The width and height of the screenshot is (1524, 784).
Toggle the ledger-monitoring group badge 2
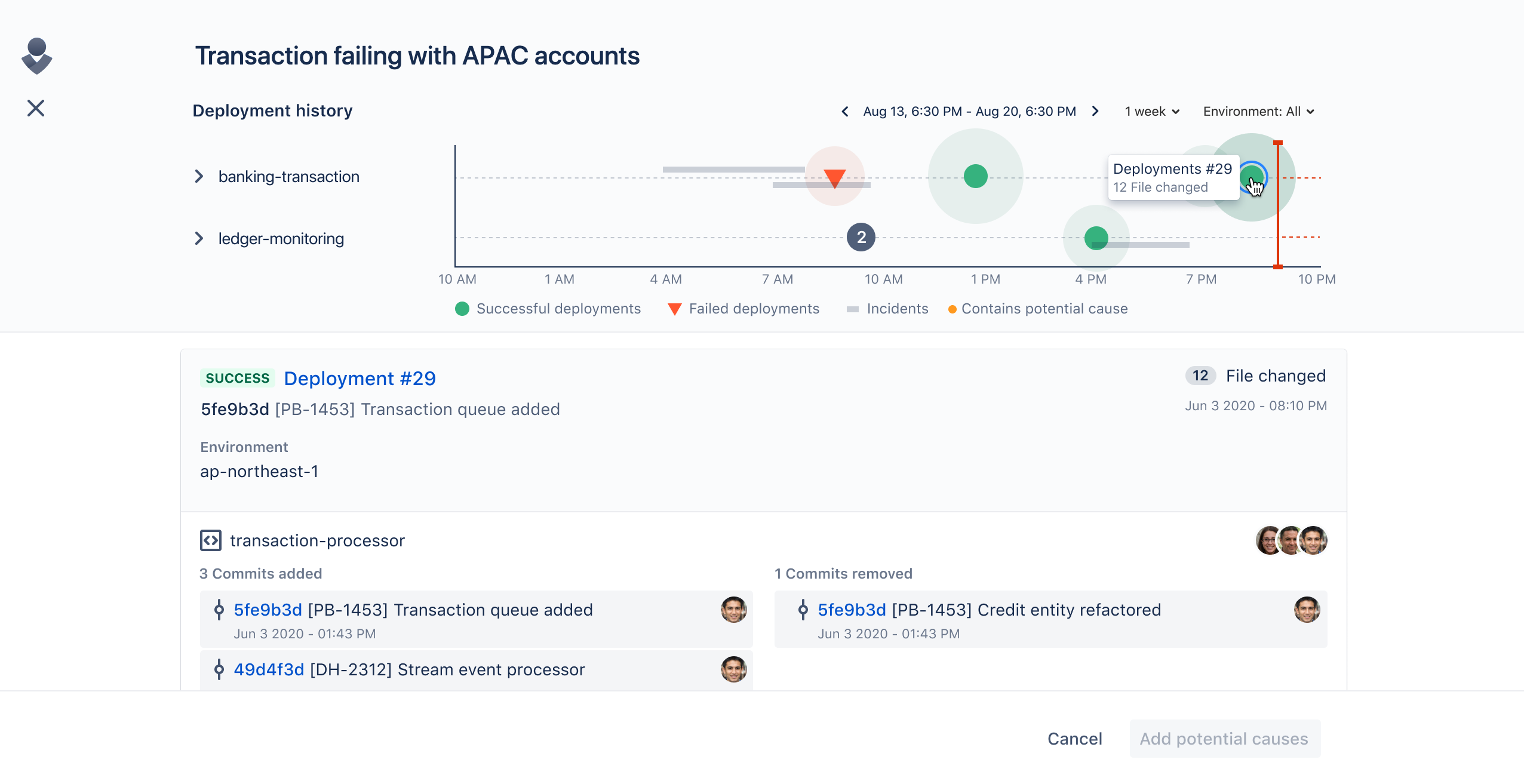pos(860,237)
